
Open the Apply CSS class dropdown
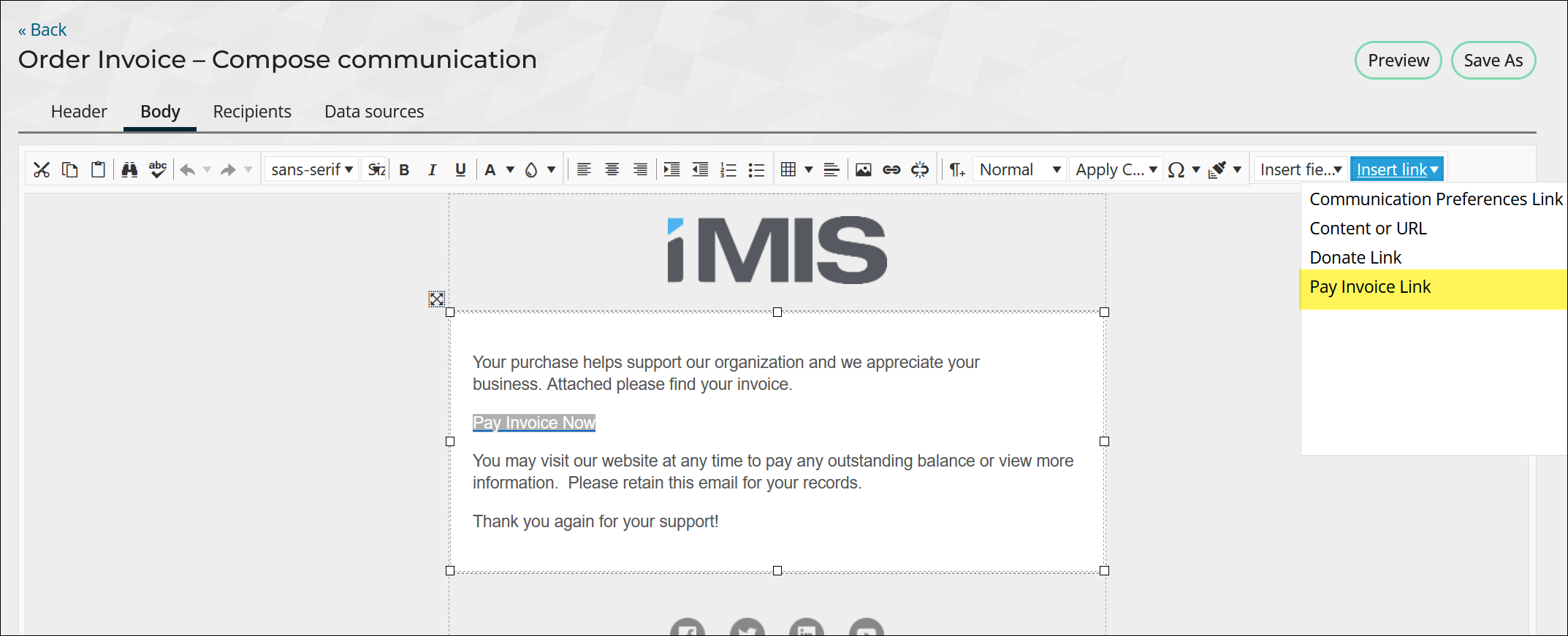coord(1116,170)
